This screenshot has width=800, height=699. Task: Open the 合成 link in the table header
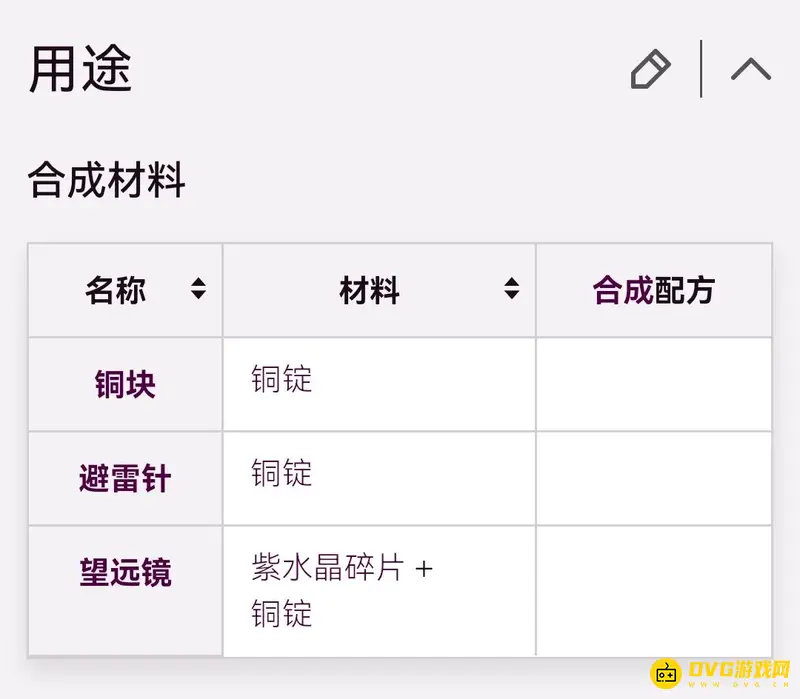(x=622, y=291)
